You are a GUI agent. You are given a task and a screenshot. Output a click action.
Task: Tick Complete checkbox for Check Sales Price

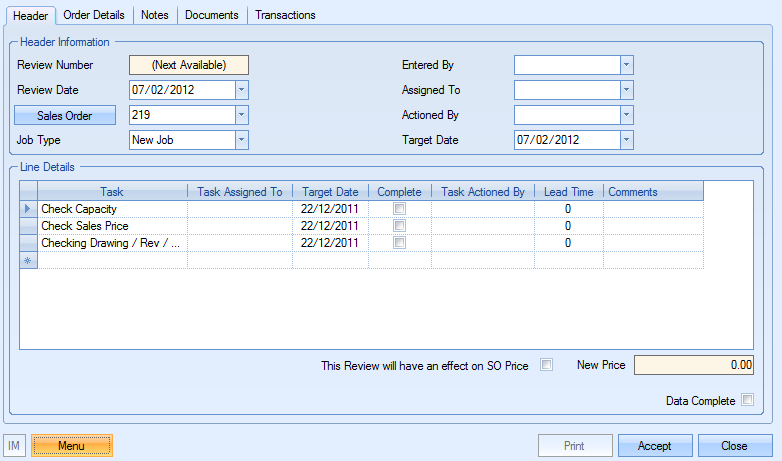(400, 226)
